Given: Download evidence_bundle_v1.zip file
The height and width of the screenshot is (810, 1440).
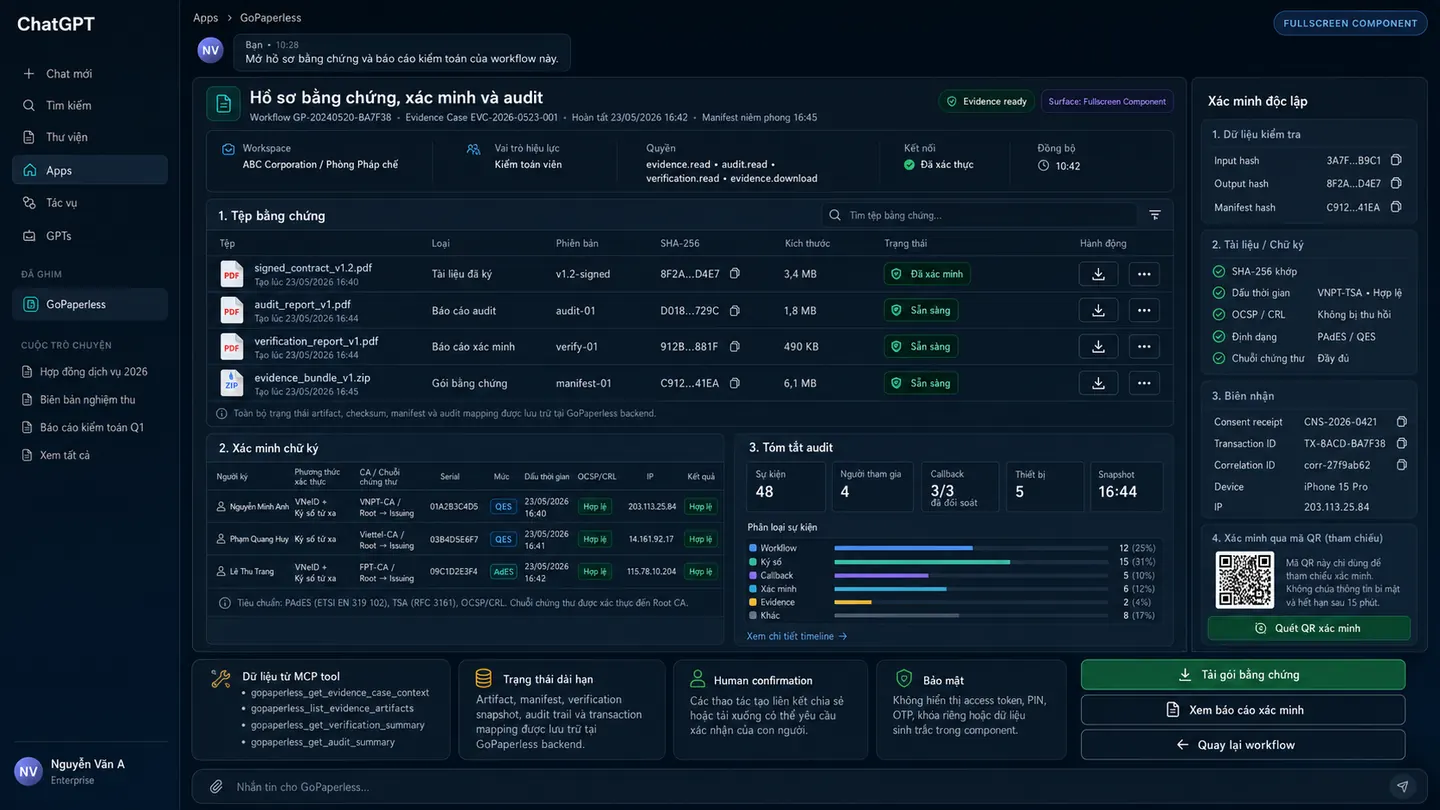Looking at the screenshot, I should [x=1098, y=383].
